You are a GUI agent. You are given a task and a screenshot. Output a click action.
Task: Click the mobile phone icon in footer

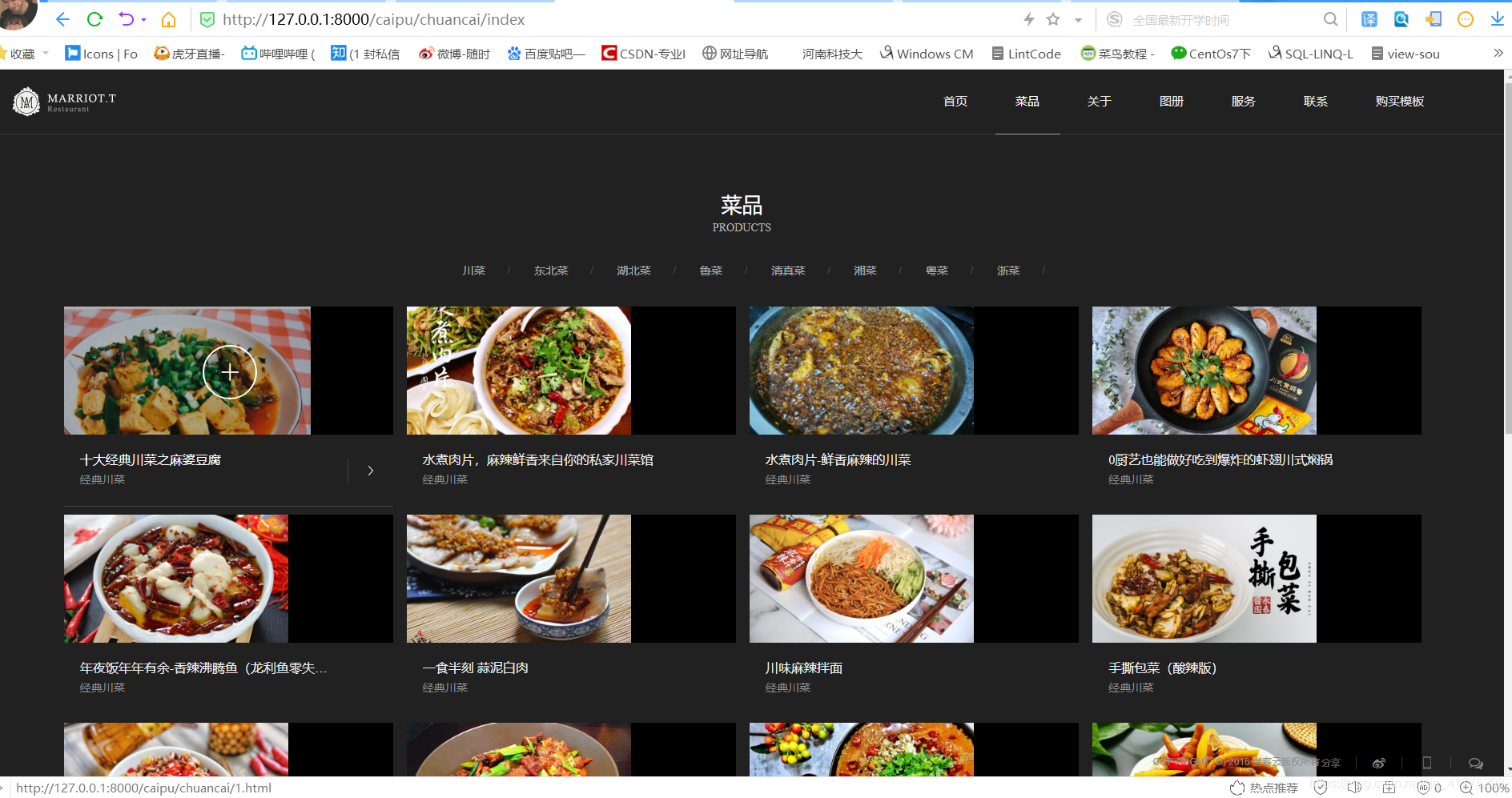tap(1427, 763)
